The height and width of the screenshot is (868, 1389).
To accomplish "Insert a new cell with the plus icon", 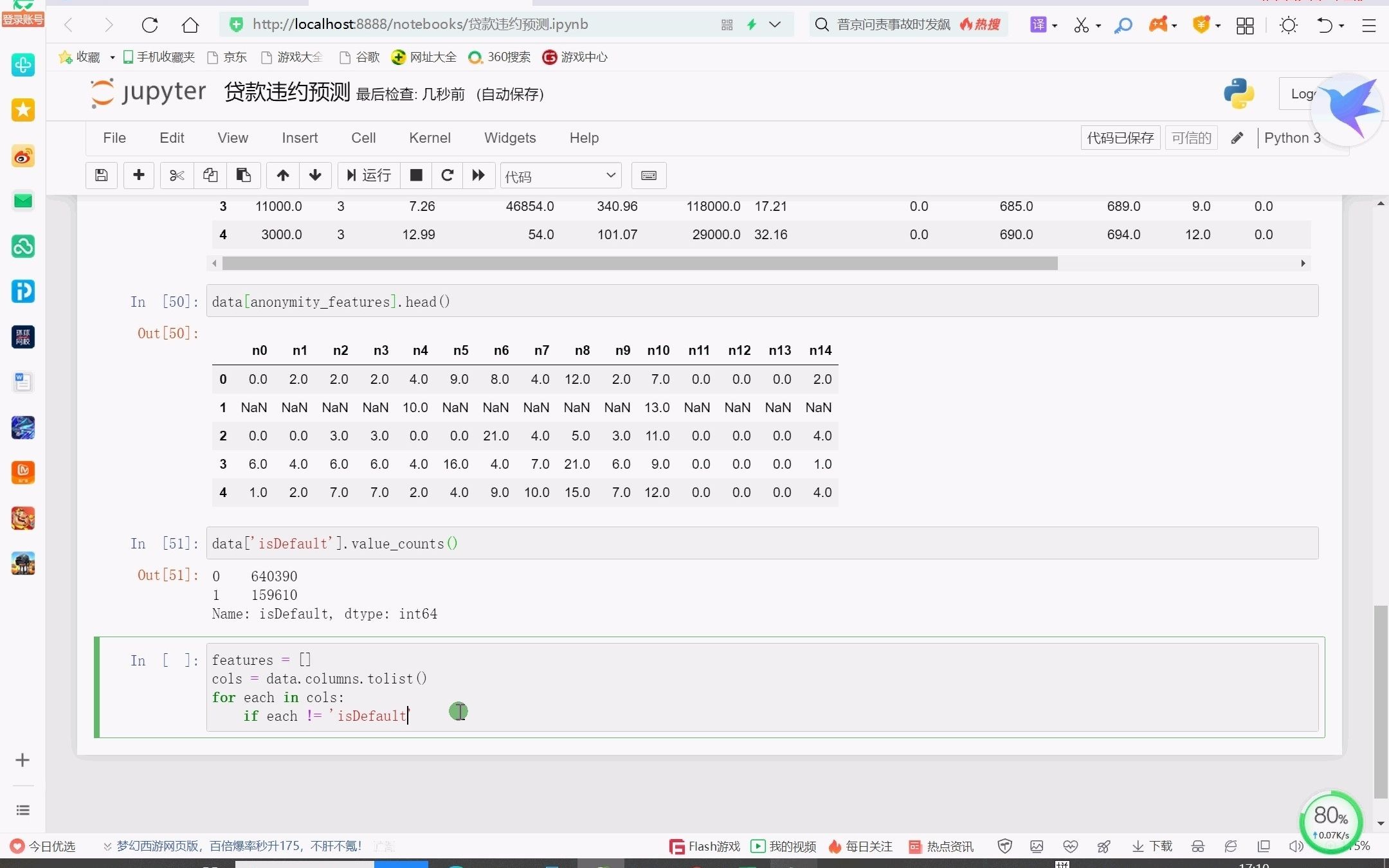I will tap(138, 175).
